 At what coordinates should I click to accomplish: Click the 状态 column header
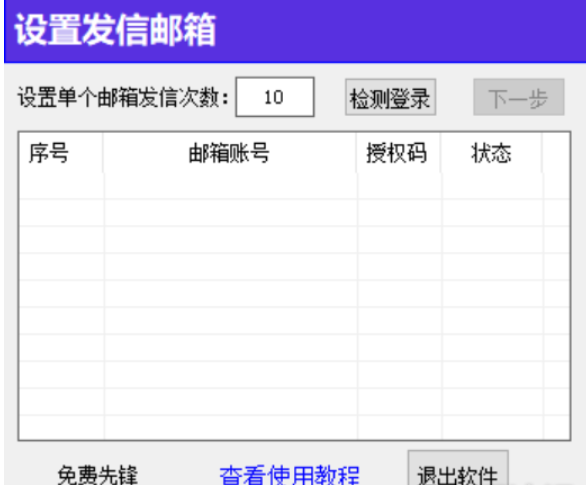click(x=491, y=153)
